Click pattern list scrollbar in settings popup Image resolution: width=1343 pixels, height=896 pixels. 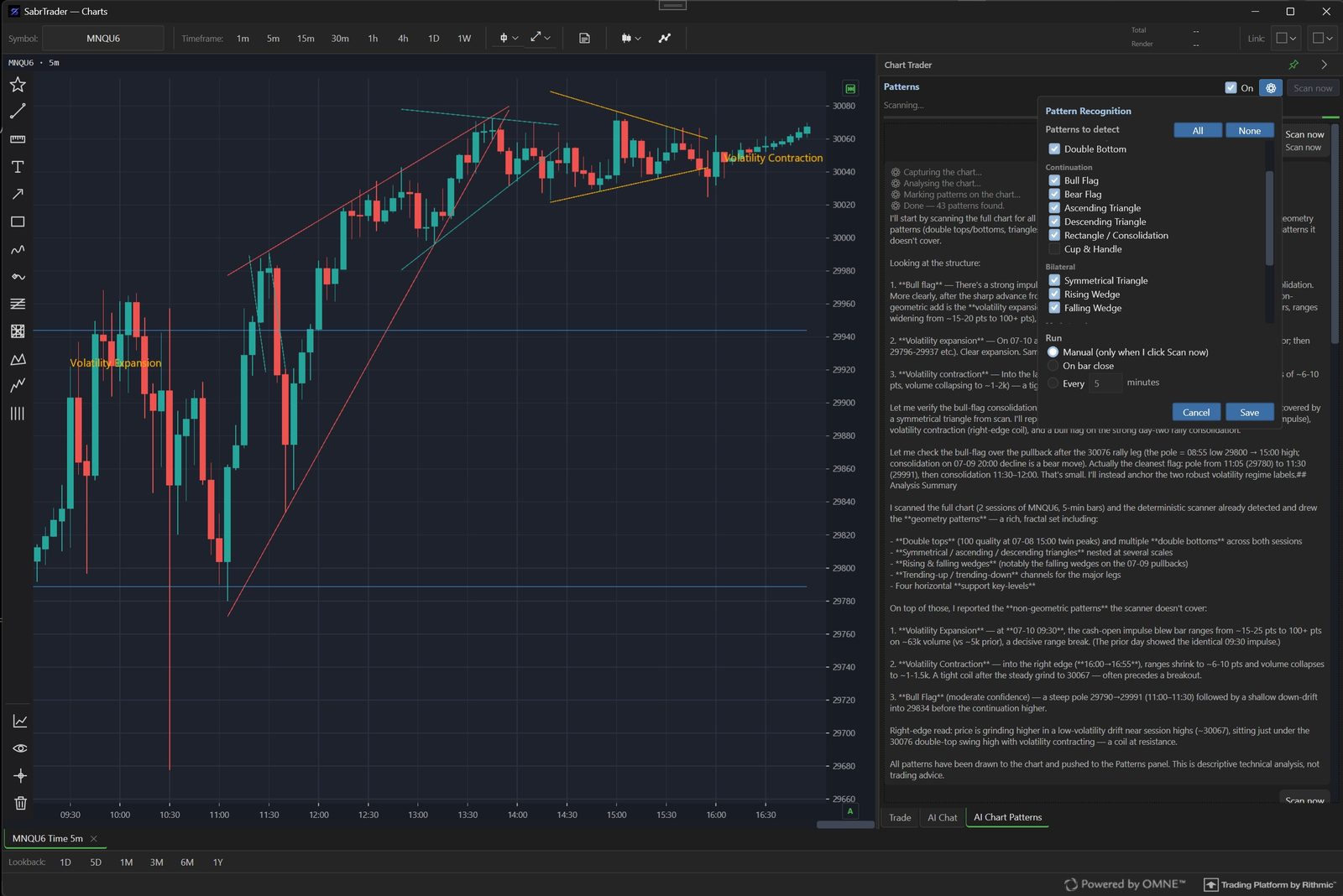pyautogui.click(x=1269, y=218)
